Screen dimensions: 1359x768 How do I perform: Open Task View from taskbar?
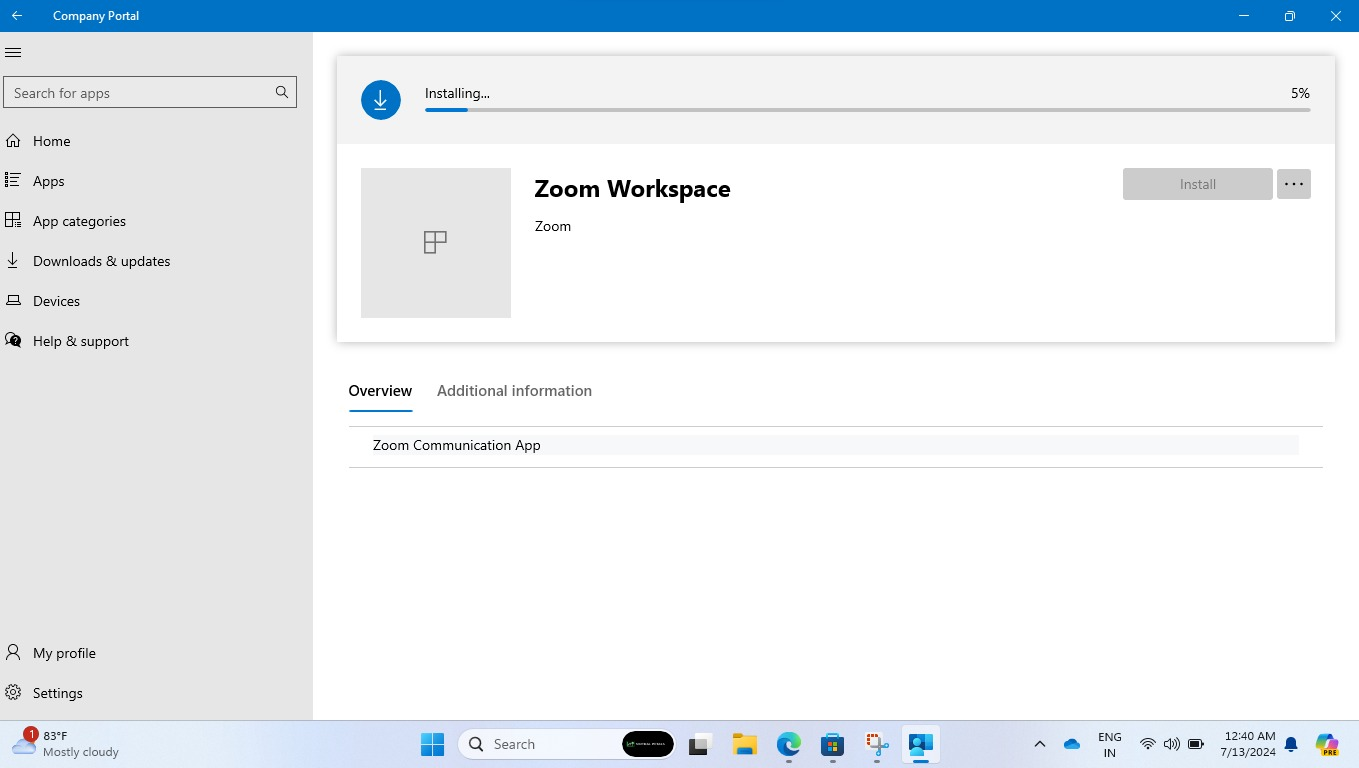699,744
